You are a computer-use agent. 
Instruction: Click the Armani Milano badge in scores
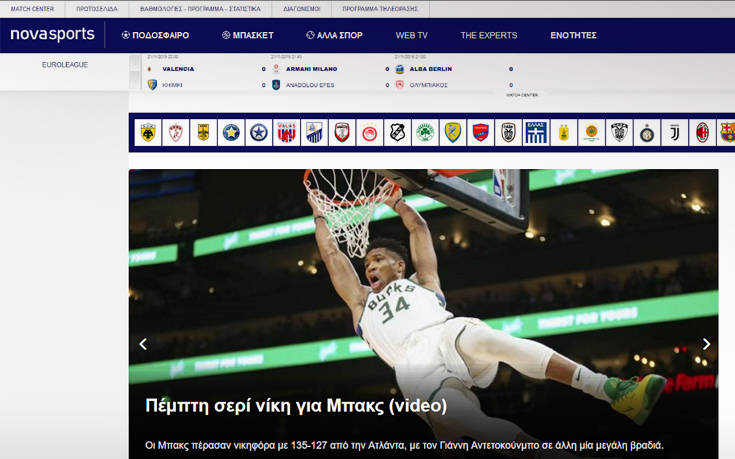click(276, 69)
